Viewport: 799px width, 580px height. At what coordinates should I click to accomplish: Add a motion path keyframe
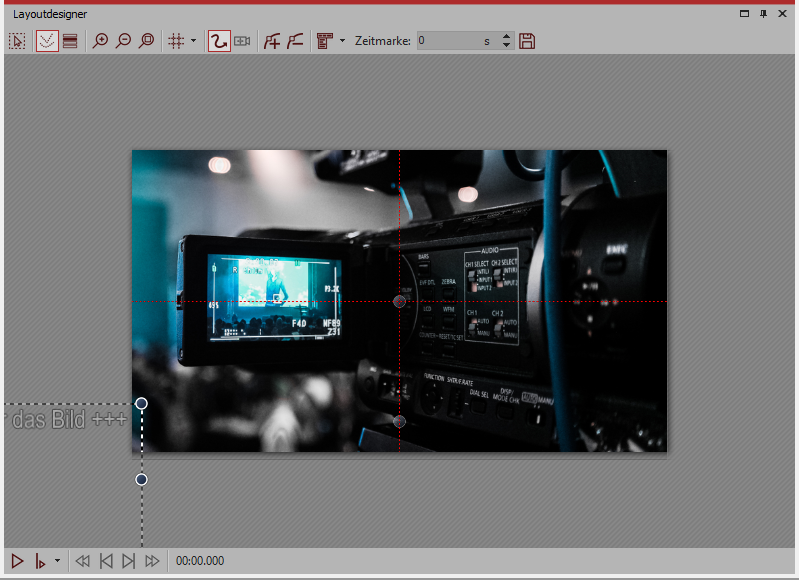[x=271, y=41]
